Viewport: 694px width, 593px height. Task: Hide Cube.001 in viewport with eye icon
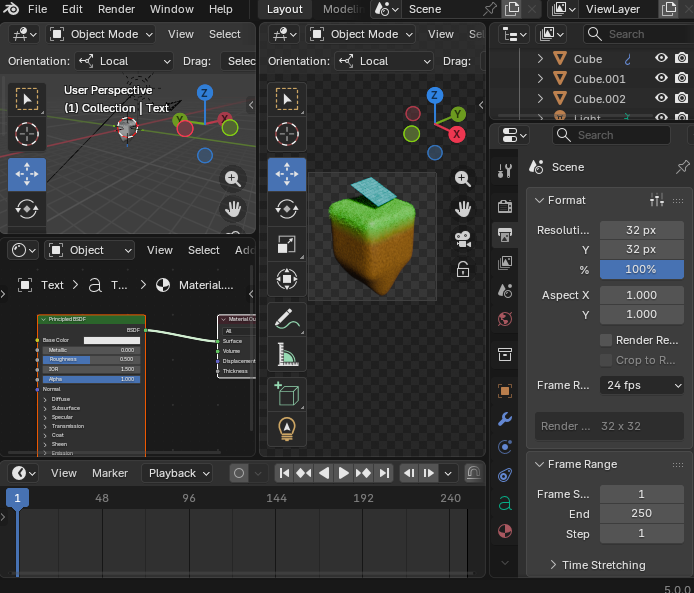click(661, 79)
